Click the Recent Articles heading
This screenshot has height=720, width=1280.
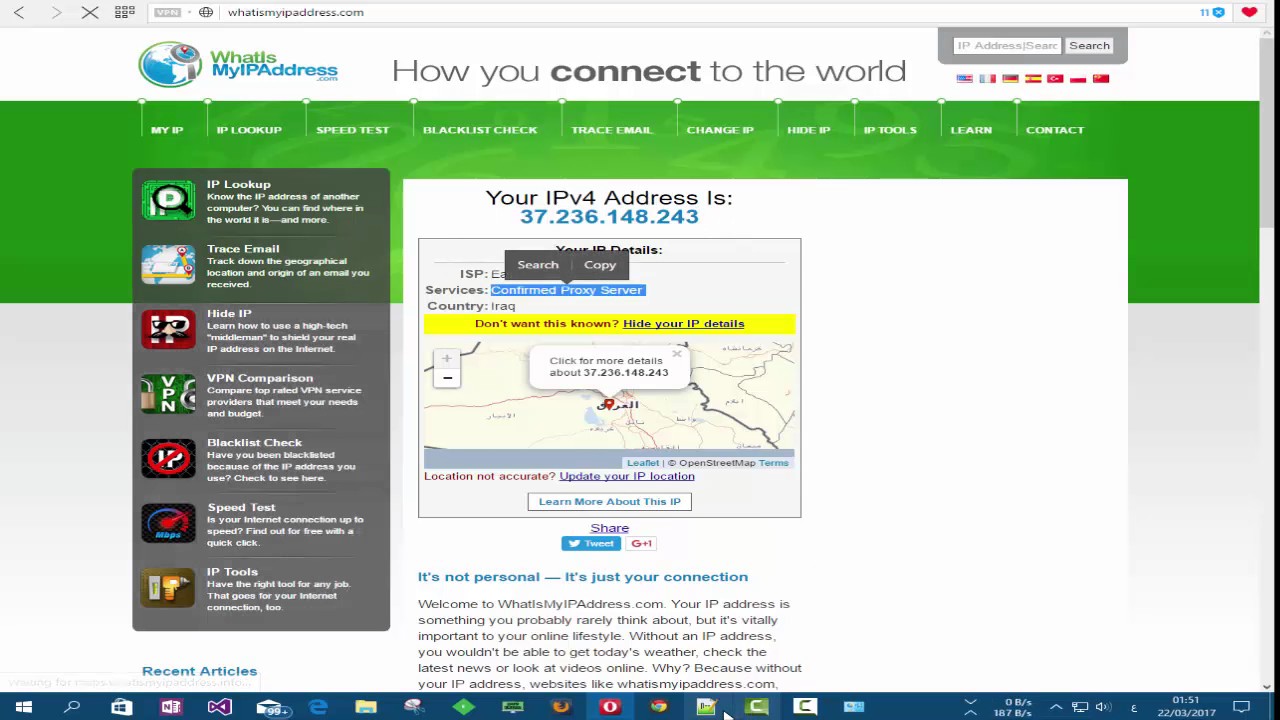(200, 671)
